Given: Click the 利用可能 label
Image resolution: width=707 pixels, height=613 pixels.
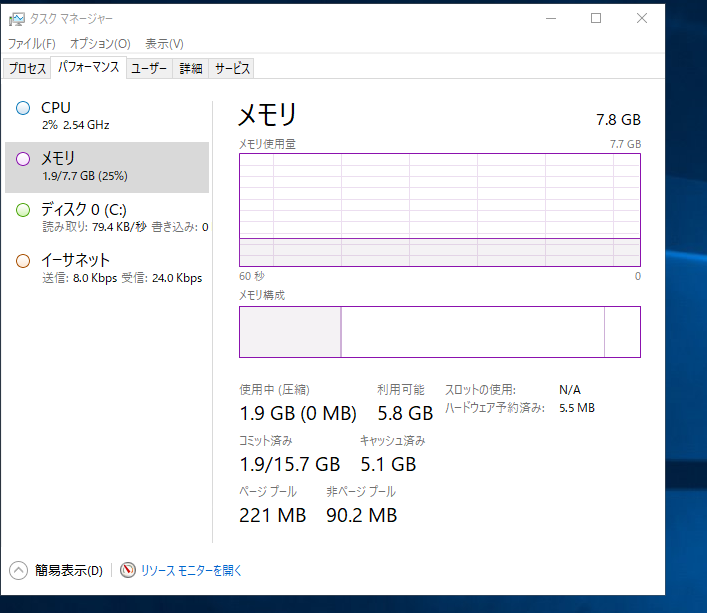Looking at the screenshot, I should [x=401, y=389].
